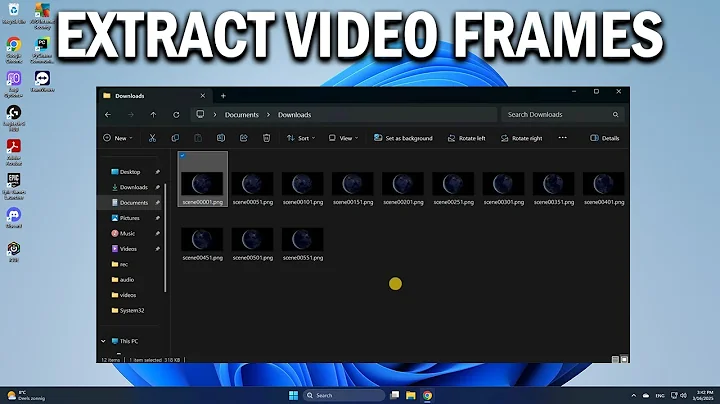The image size is (720, 404).
Task: Open File Explorer from taskbar
Action: (x=411, y=395)
